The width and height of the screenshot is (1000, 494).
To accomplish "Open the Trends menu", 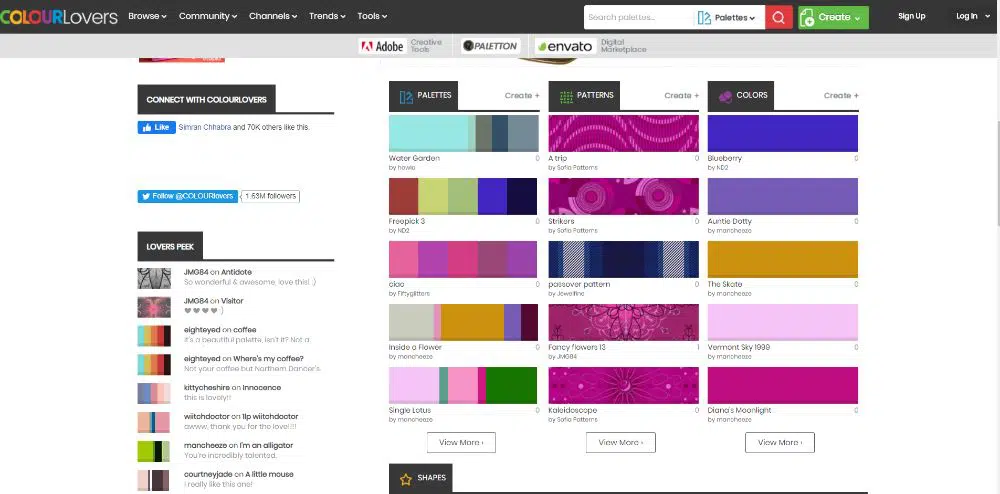I will (327, 16).
